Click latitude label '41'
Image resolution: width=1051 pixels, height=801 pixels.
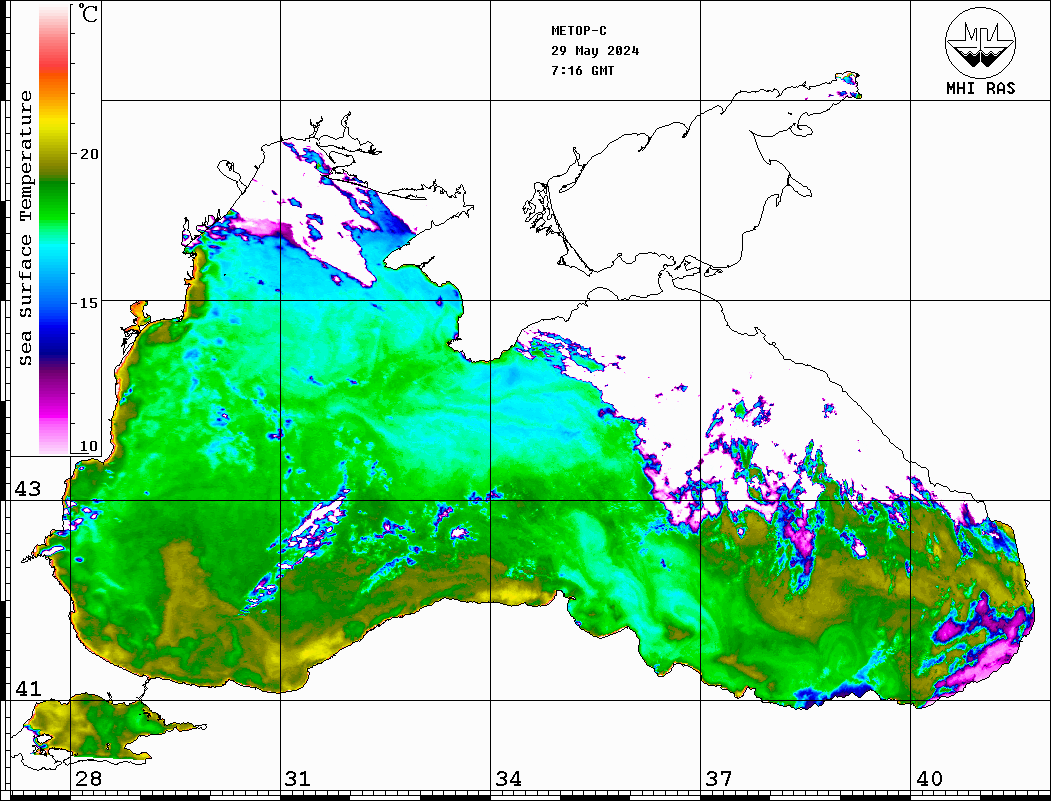pos(28,689)
